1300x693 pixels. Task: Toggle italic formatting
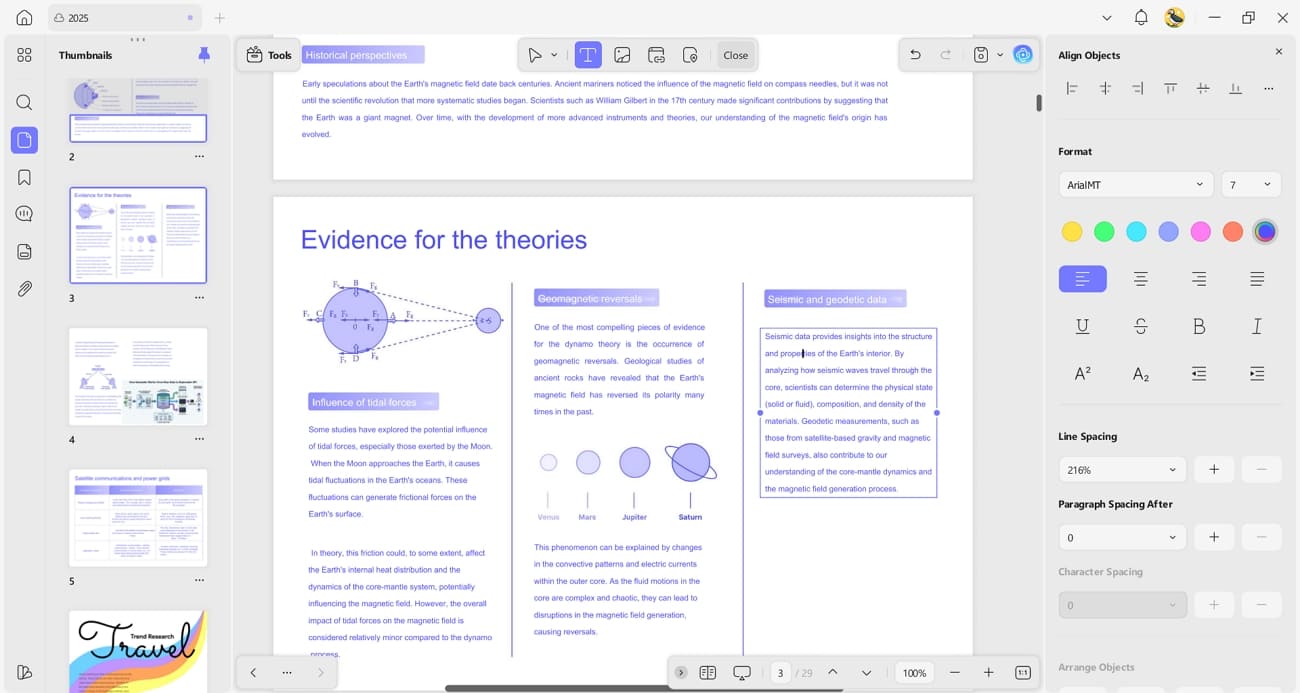(x=1257, y=326)
